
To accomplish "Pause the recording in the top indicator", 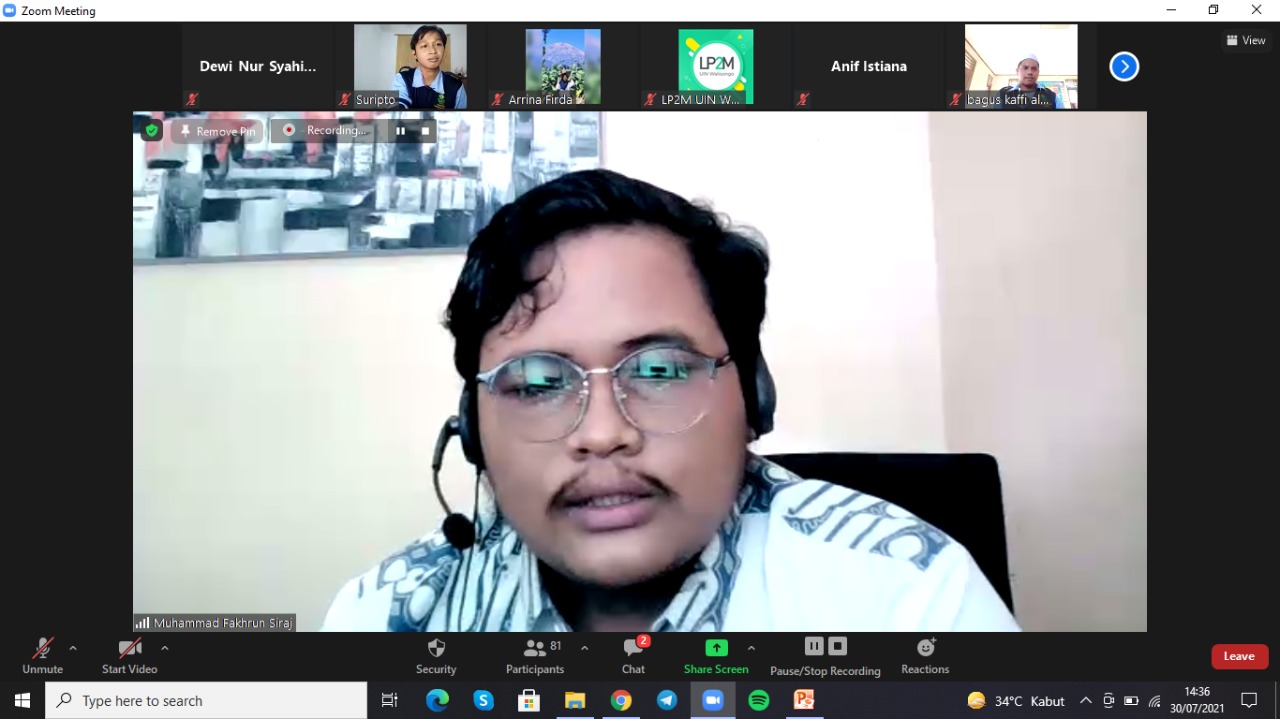I will point(400,131).
